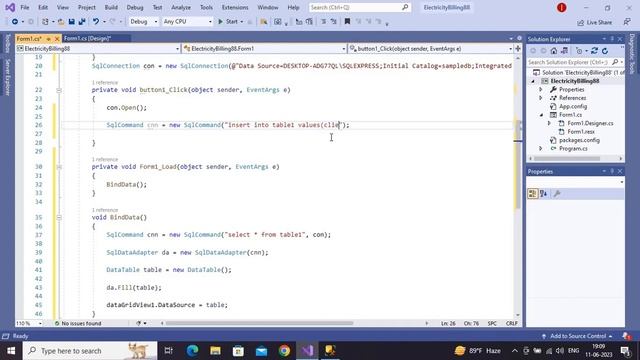The height and width of the screenshot is (360, 640).
Task: Switch to Form1.cs [Design] tab
Action: pos(87,38)
